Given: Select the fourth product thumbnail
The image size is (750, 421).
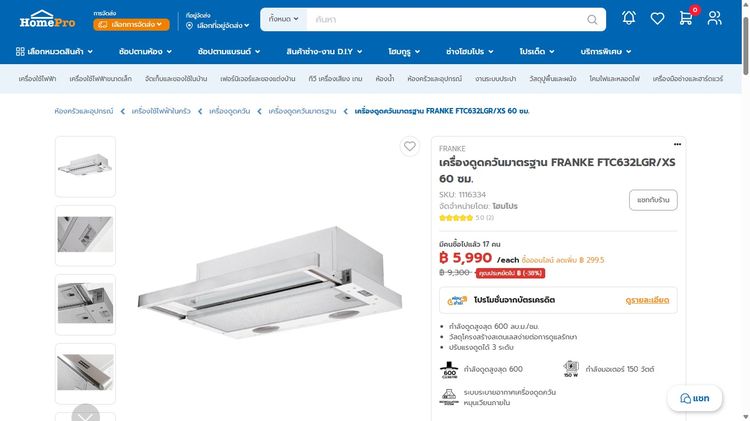Looking at the screenshot, I should click(85, 373).
